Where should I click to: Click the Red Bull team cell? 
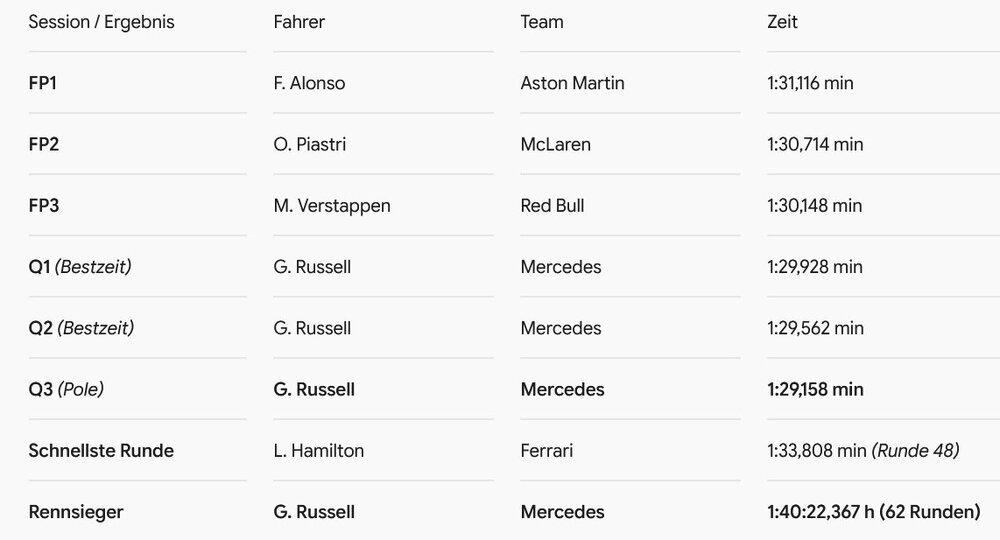[552, 205]
